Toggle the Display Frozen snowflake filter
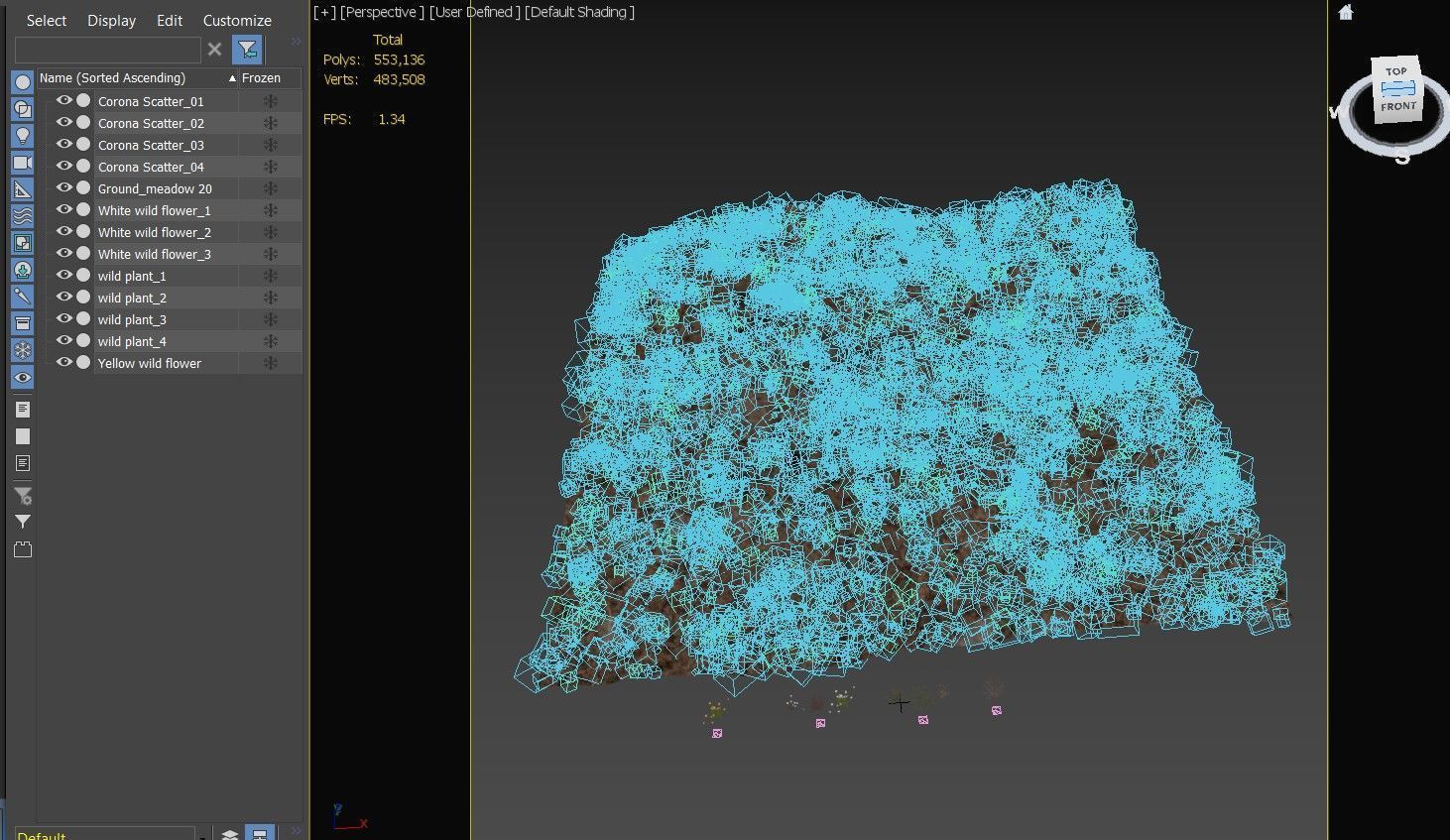The height and width of the screenshot is (840, 1450). coord(22,350)
